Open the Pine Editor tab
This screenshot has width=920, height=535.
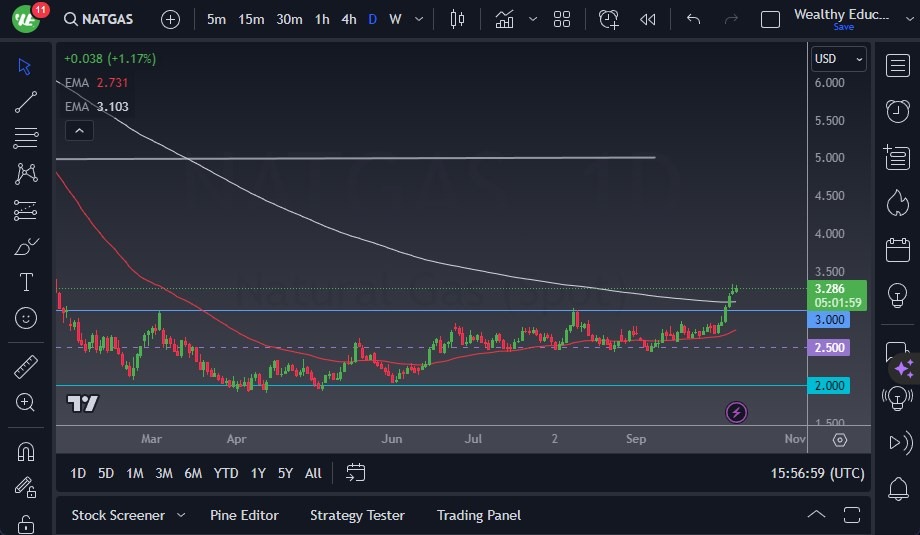244,515
